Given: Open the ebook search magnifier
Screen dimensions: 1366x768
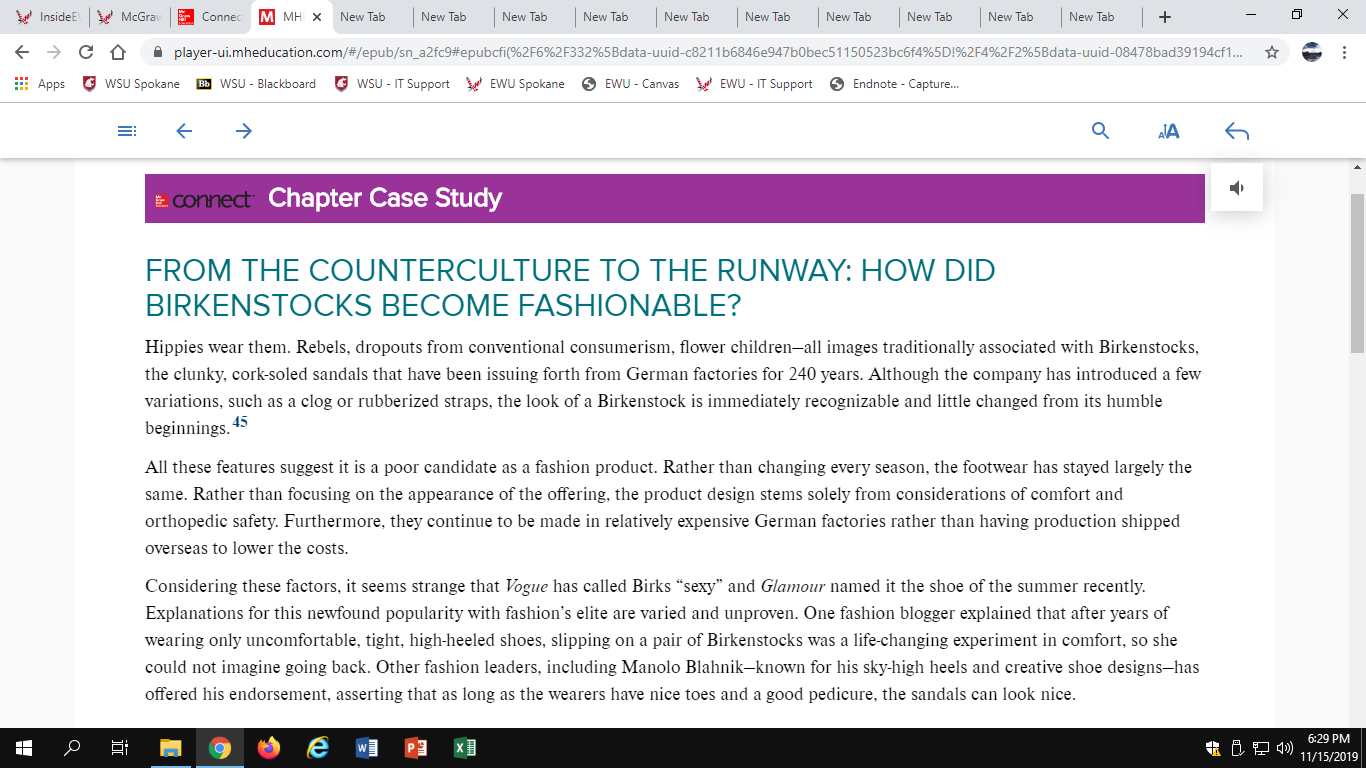Looking at the screenshot, I should pyautogui.click(x=1100, y=131).
